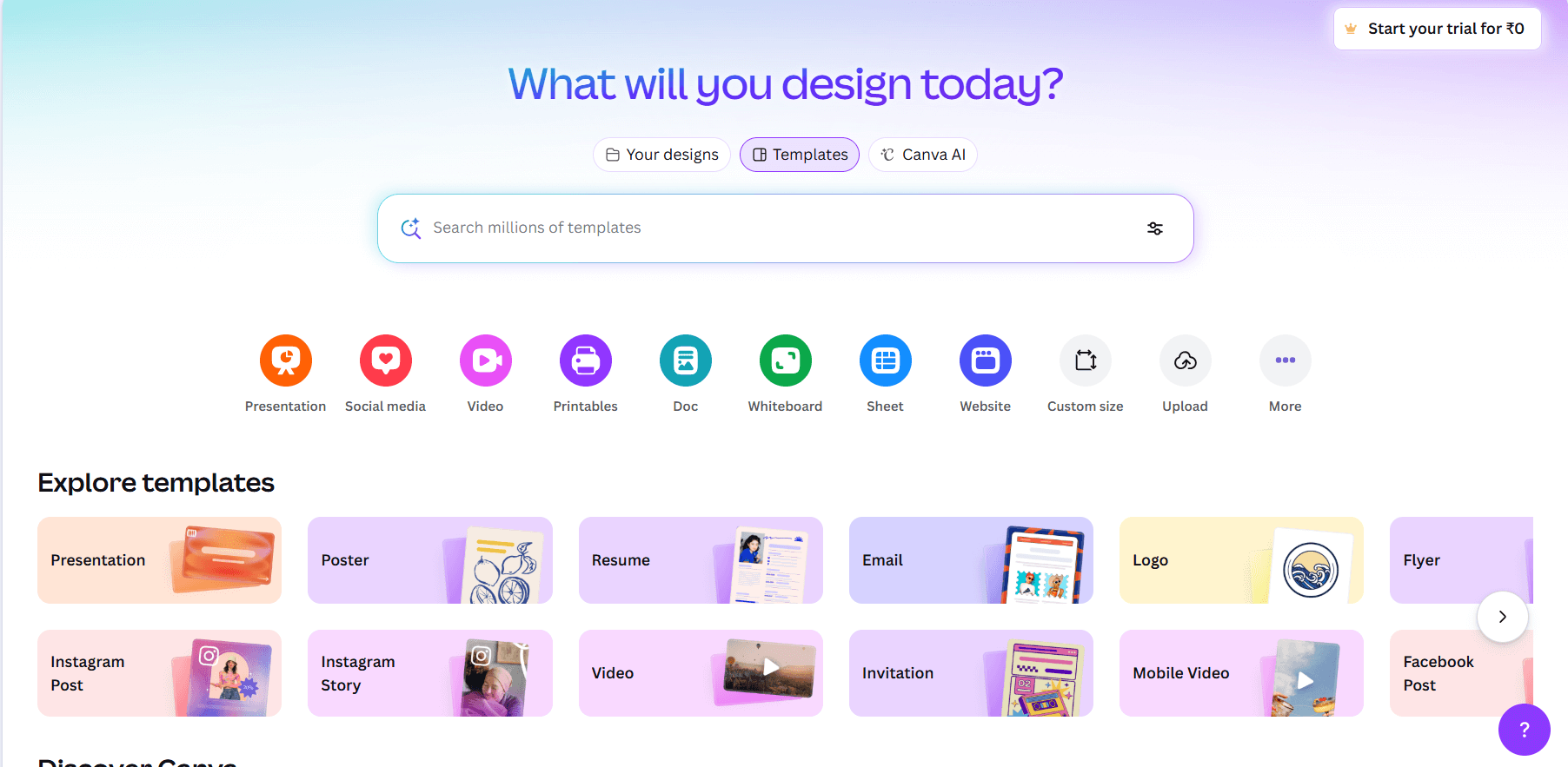Show More design types
This screenshot has width=1568, height=767.
pos(1285,360)
